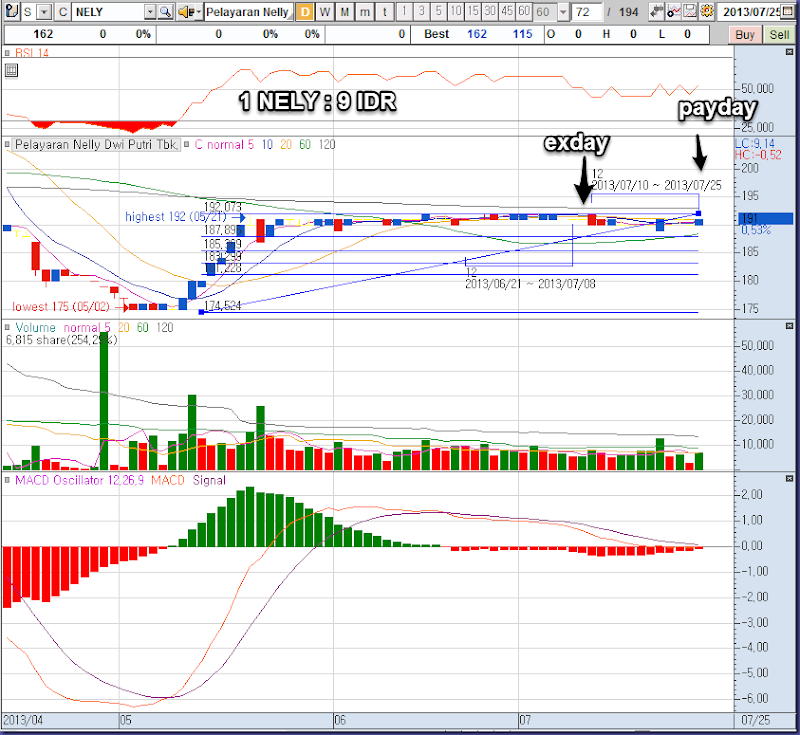This screenshot has width=800, height=735.
Task: Select the 45 interval button
Action: pyautogui.click(x=507, y=11)
